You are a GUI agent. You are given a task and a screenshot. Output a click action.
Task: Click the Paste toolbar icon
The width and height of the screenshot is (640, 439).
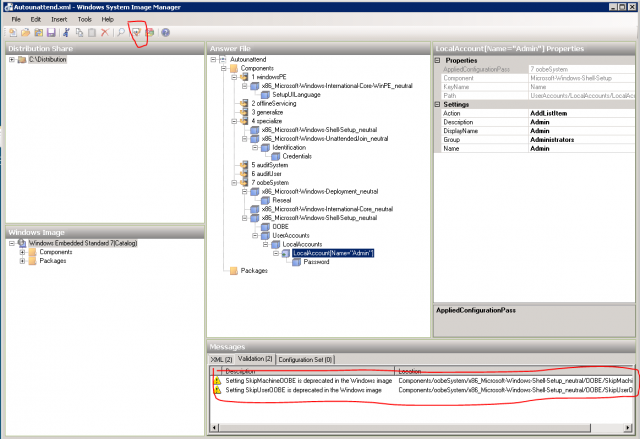92,33
